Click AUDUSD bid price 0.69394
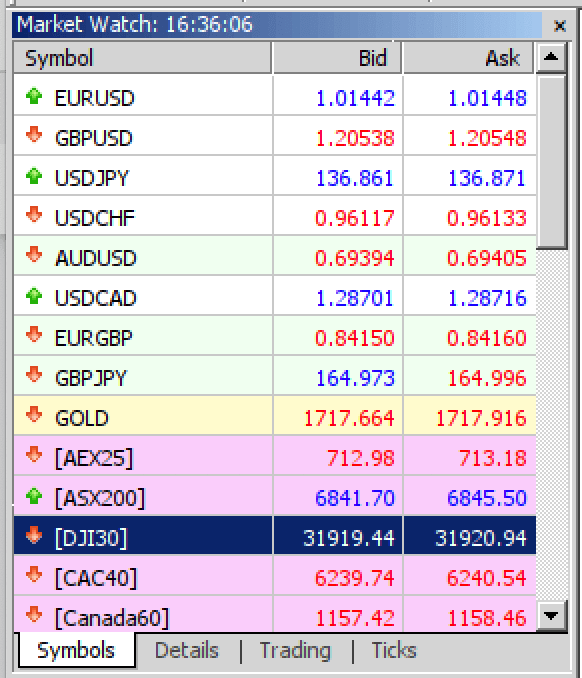 (355, 258)
